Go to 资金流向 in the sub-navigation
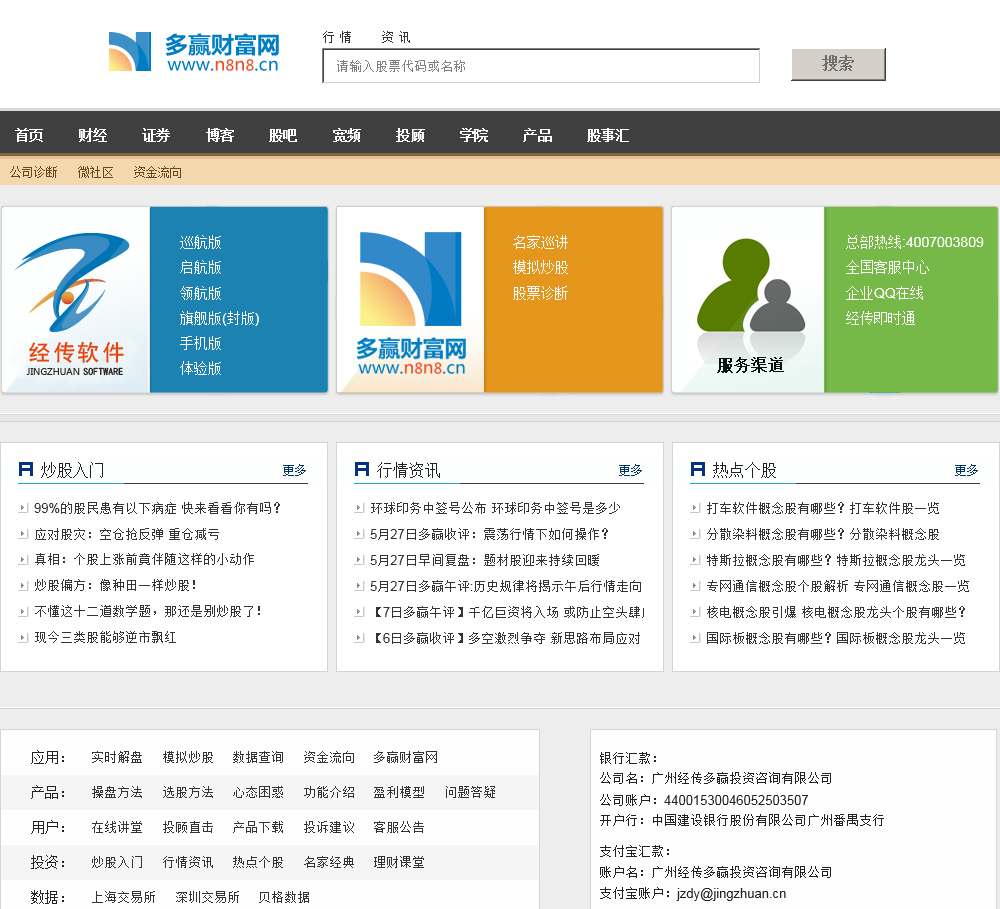 point(158,172)
